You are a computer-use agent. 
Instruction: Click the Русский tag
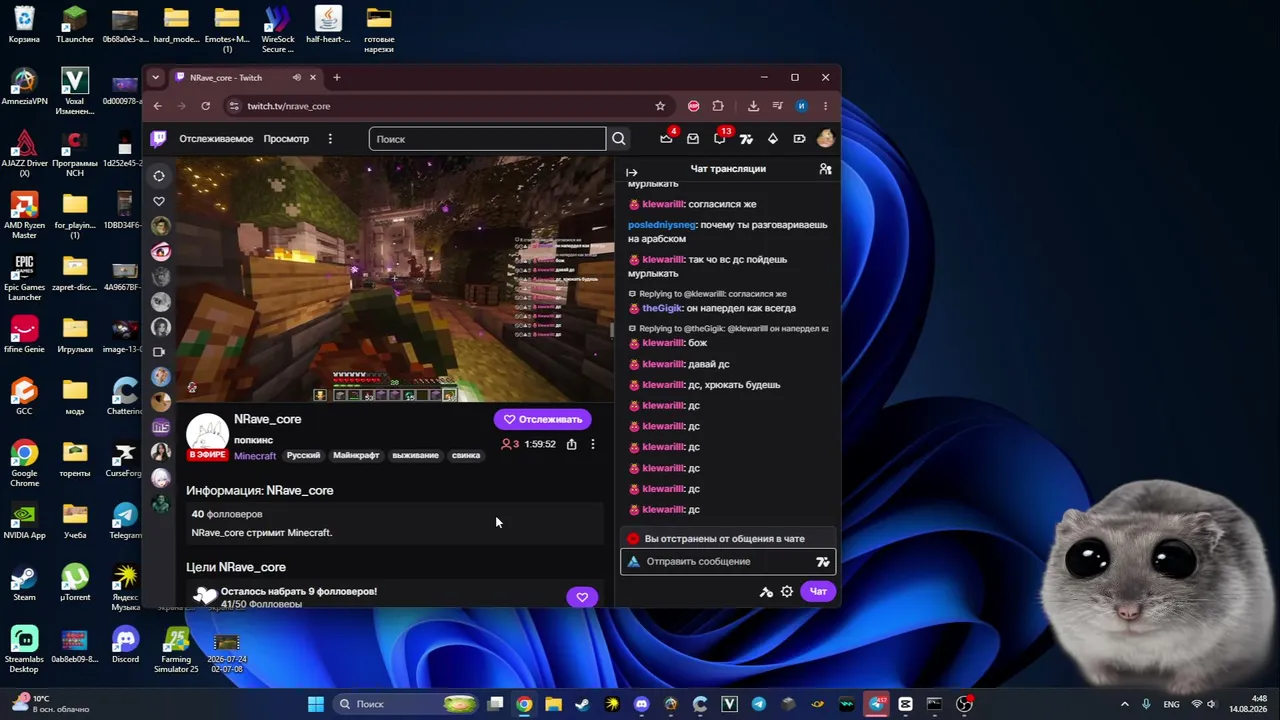tap(303, 455)
